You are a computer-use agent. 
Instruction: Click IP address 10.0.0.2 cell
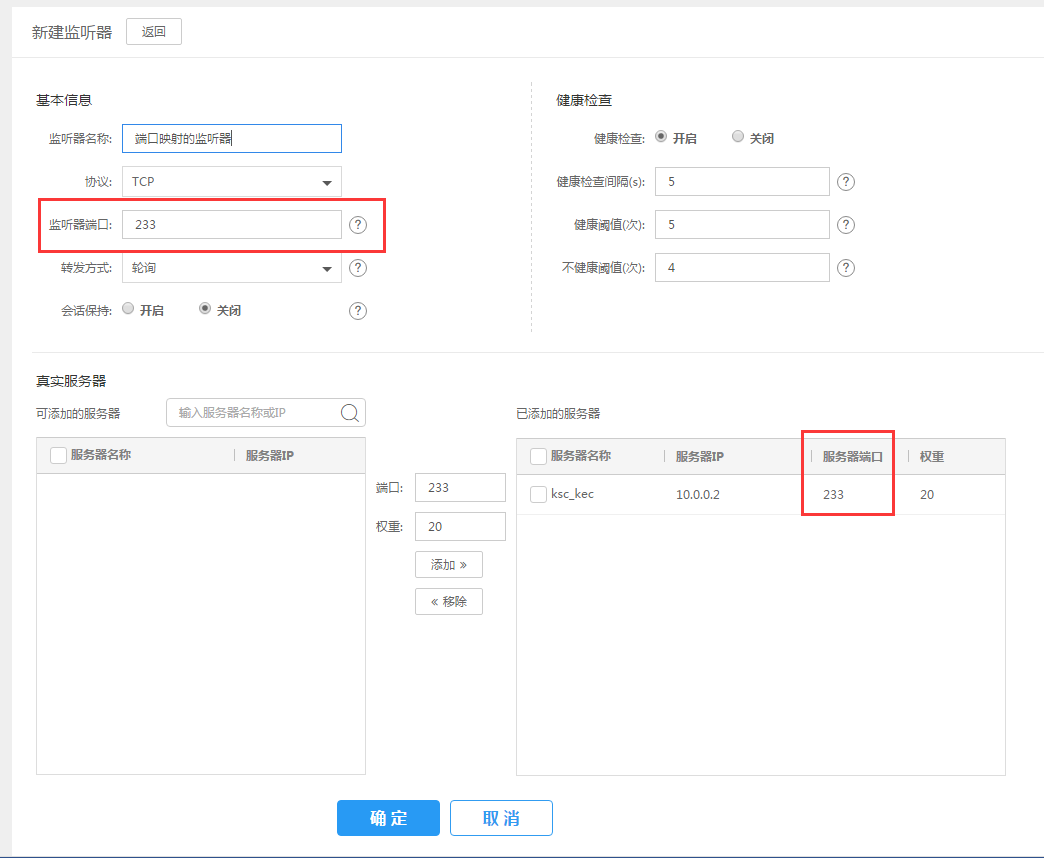pos(698,495)
